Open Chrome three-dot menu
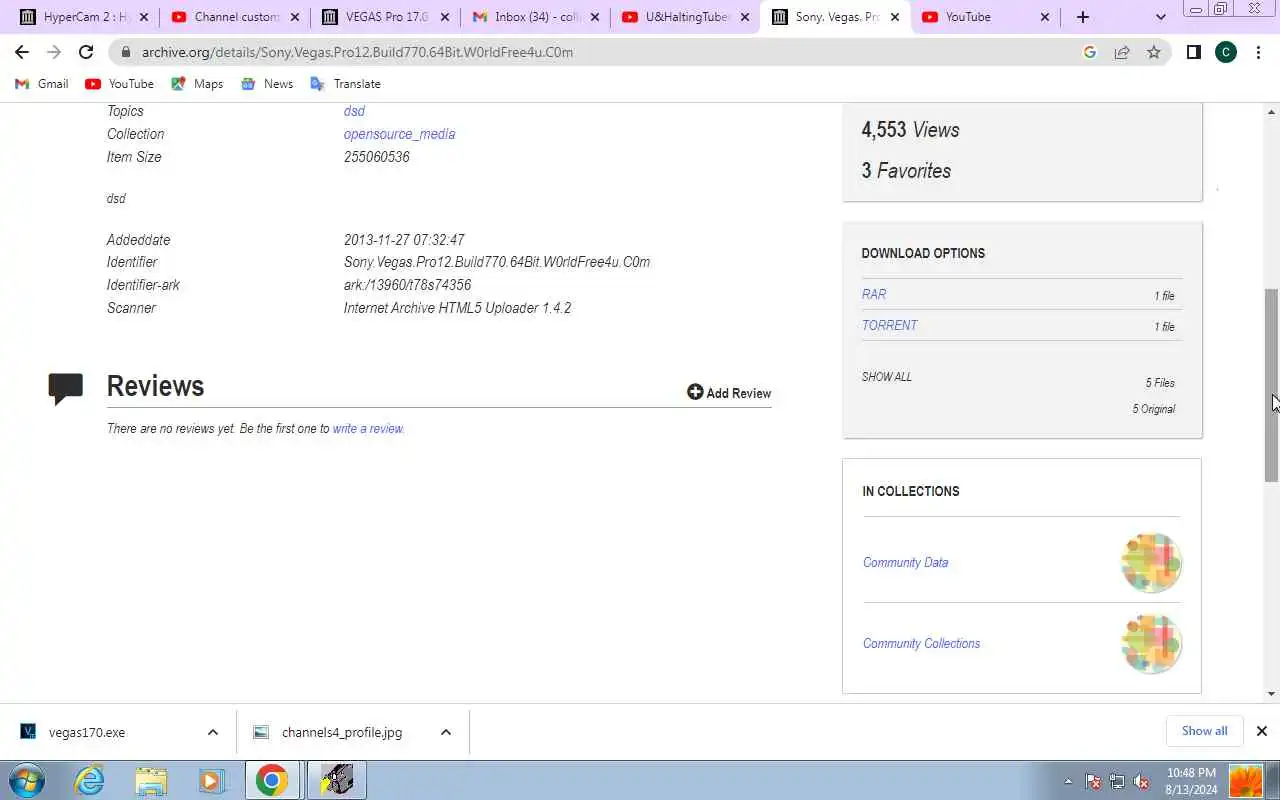This screenshot has height=800, width=1280. 1258,52
